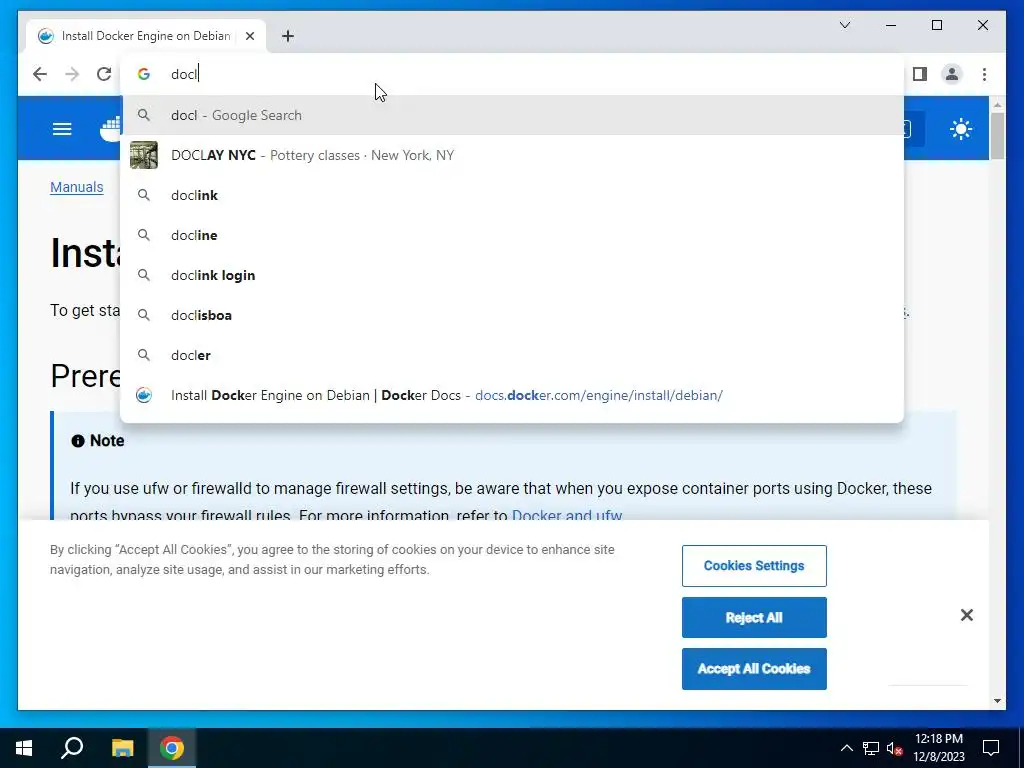1024x768 pixels.
Task: Open the Chrome side panel icon
Action: click(x=920, y=74)
